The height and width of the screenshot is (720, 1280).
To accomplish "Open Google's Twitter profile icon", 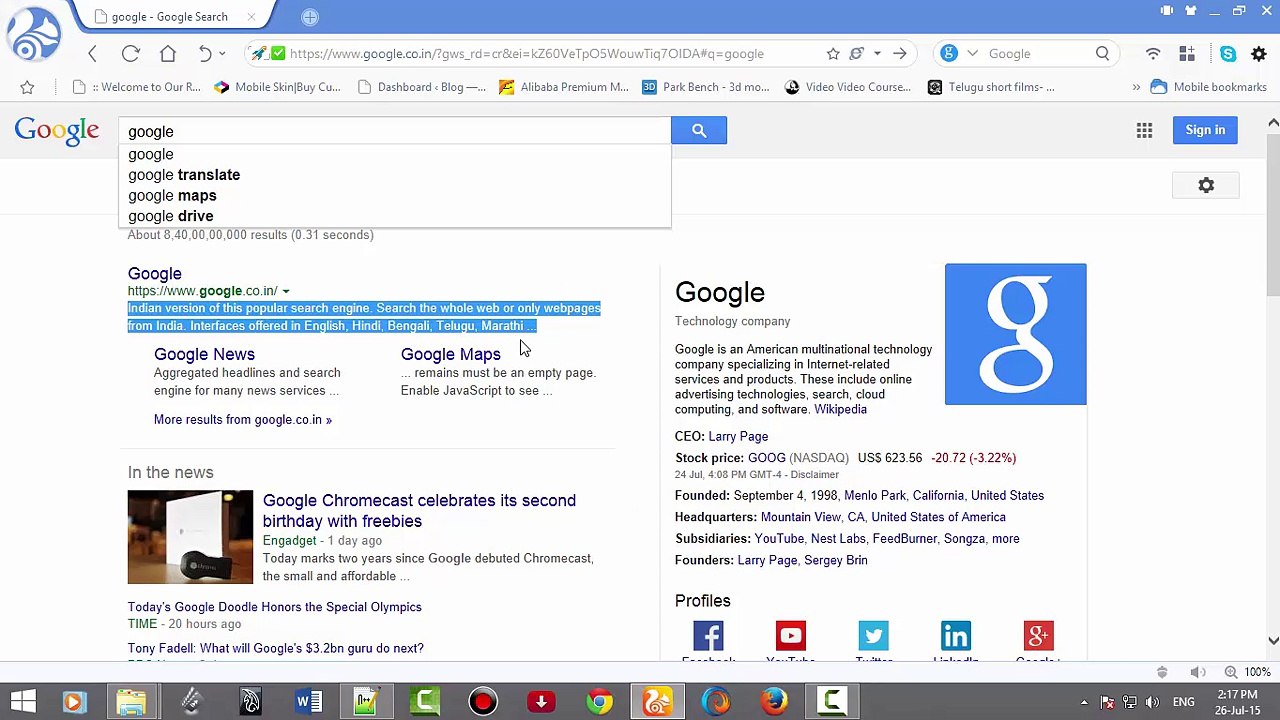I will (x=873, y=636).
